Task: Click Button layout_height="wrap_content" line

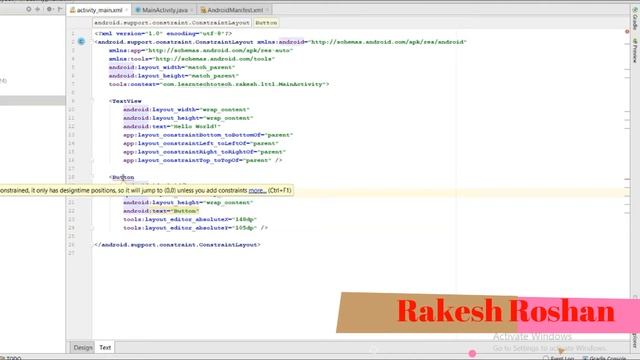Action: tap(188, 202)
